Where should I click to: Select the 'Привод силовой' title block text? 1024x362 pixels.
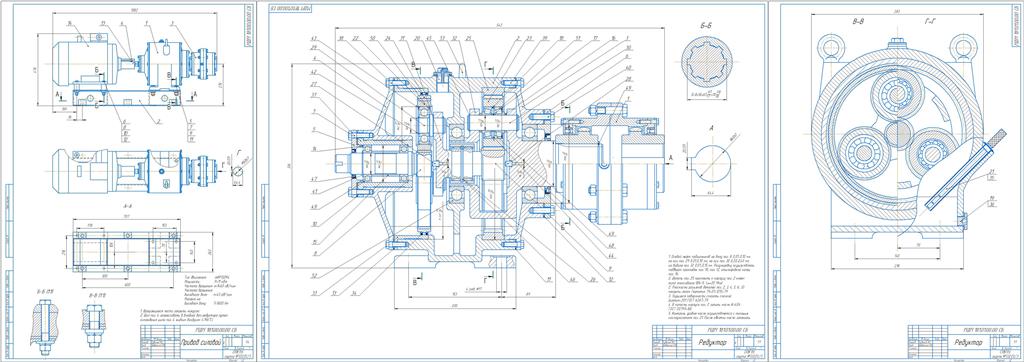(201, 342)
